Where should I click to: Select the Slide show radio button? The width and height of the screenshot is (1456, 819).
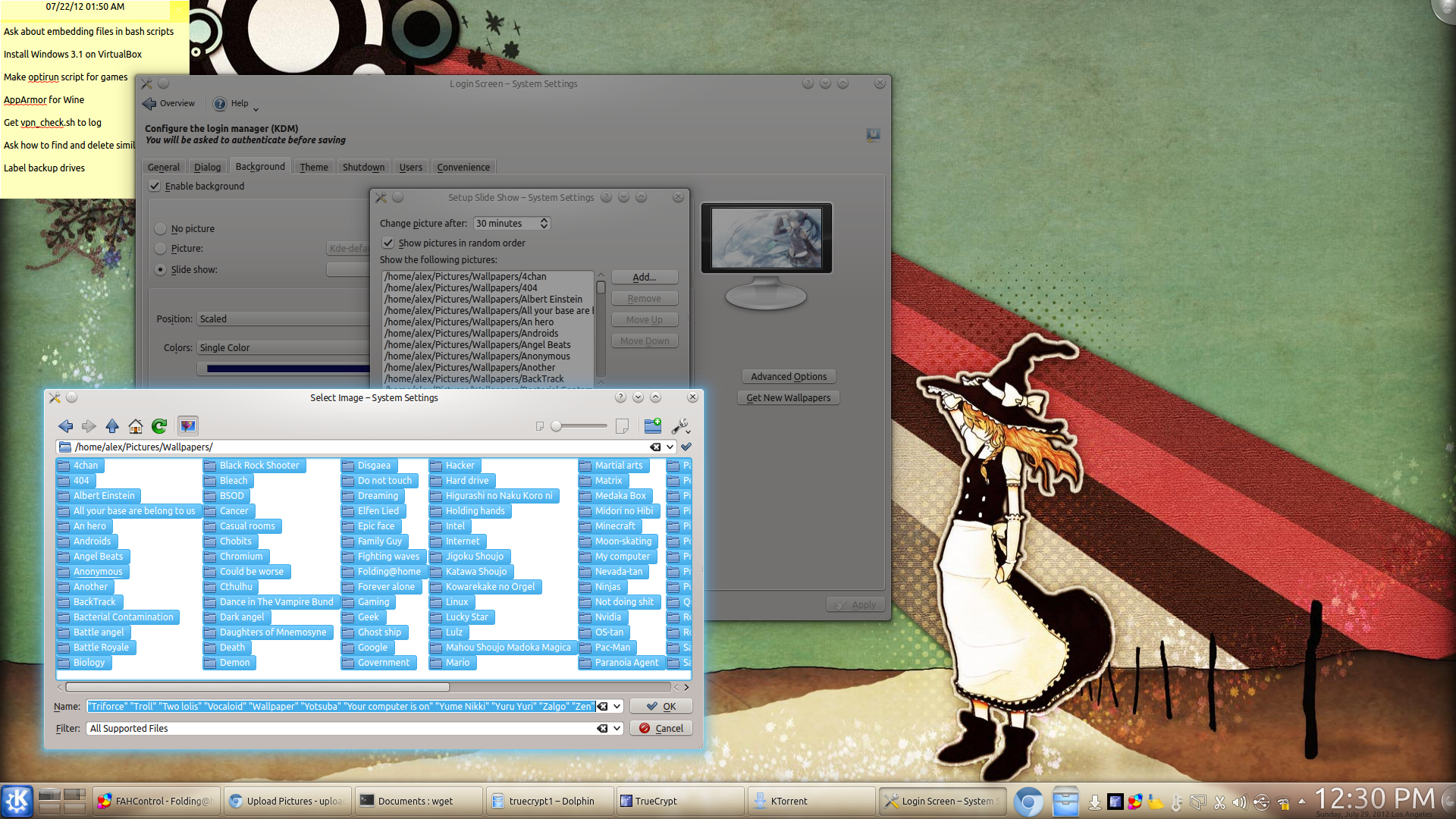[160, 270]
